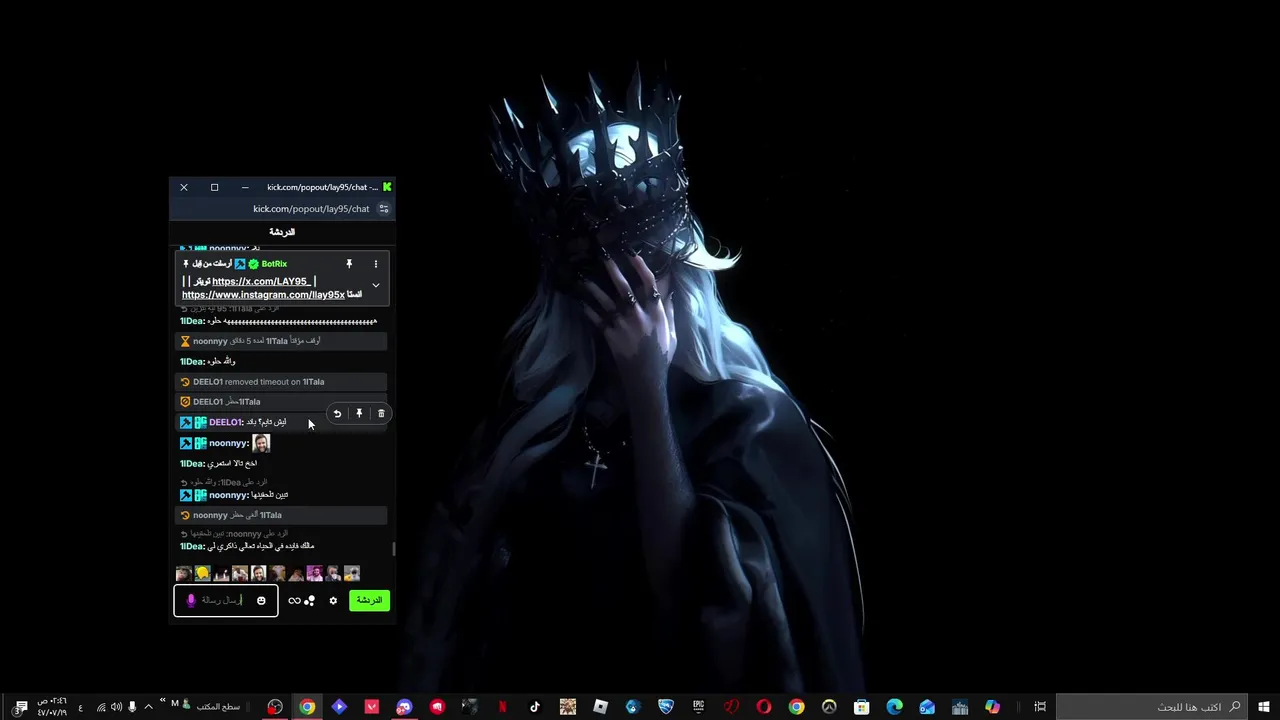Viewport: 1280px width, 720px height.
Task: Click noonnyy's emote image message
Action: [261, 443]
